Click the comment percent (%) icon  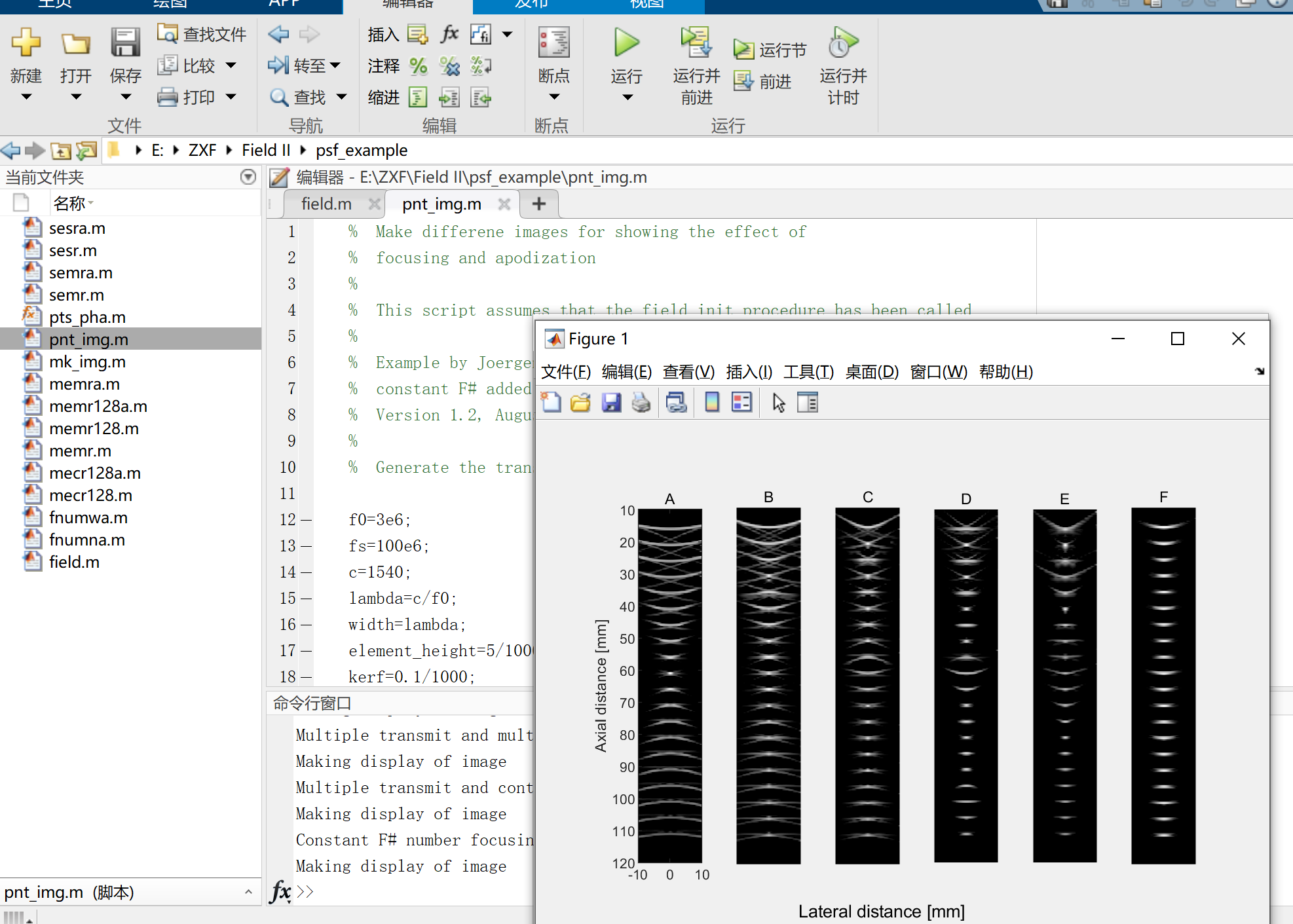[x=418, y=66]
